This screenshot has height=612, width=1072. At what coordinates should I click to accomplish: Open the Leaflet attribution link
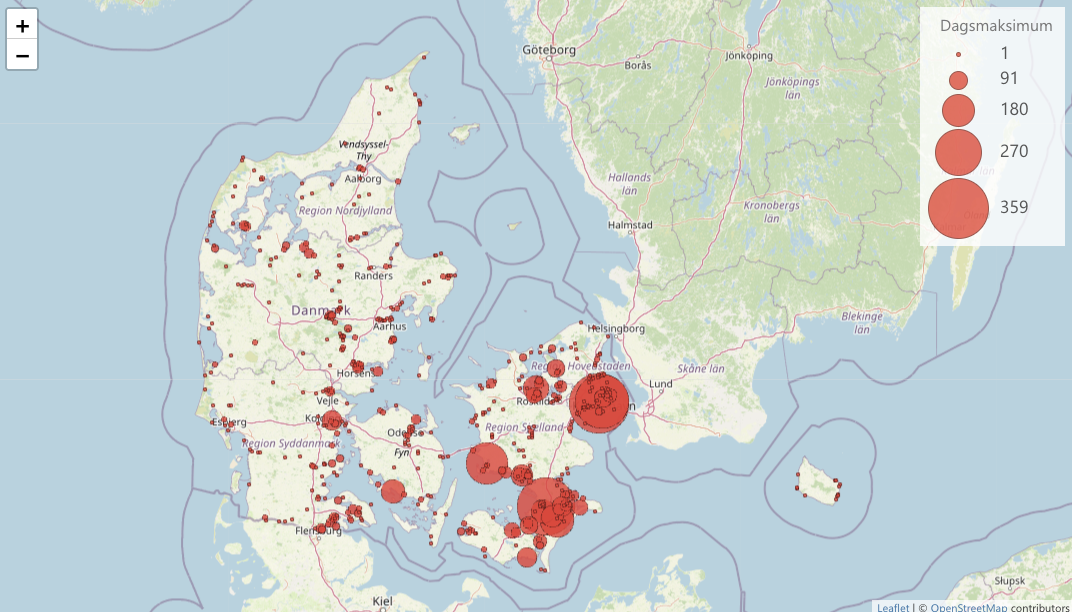click(893, 606)
